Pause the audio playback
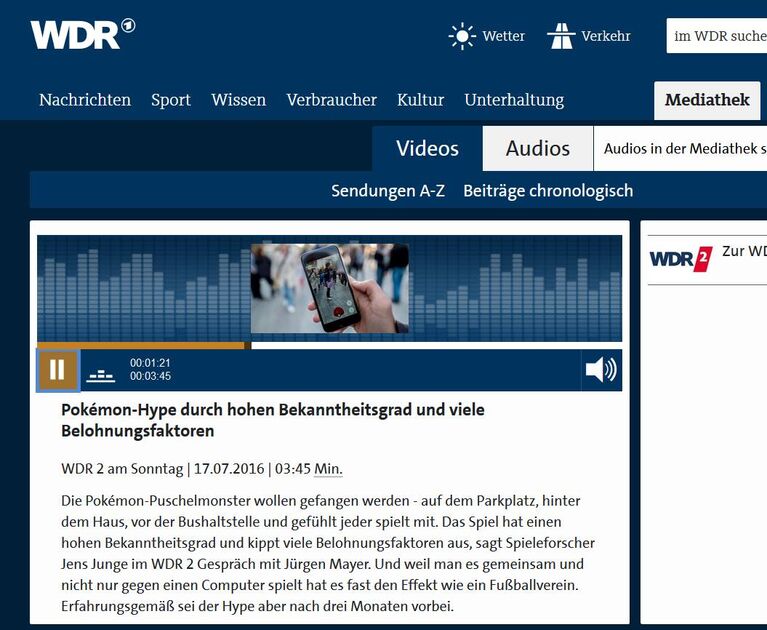 click(x=58, y=370)
